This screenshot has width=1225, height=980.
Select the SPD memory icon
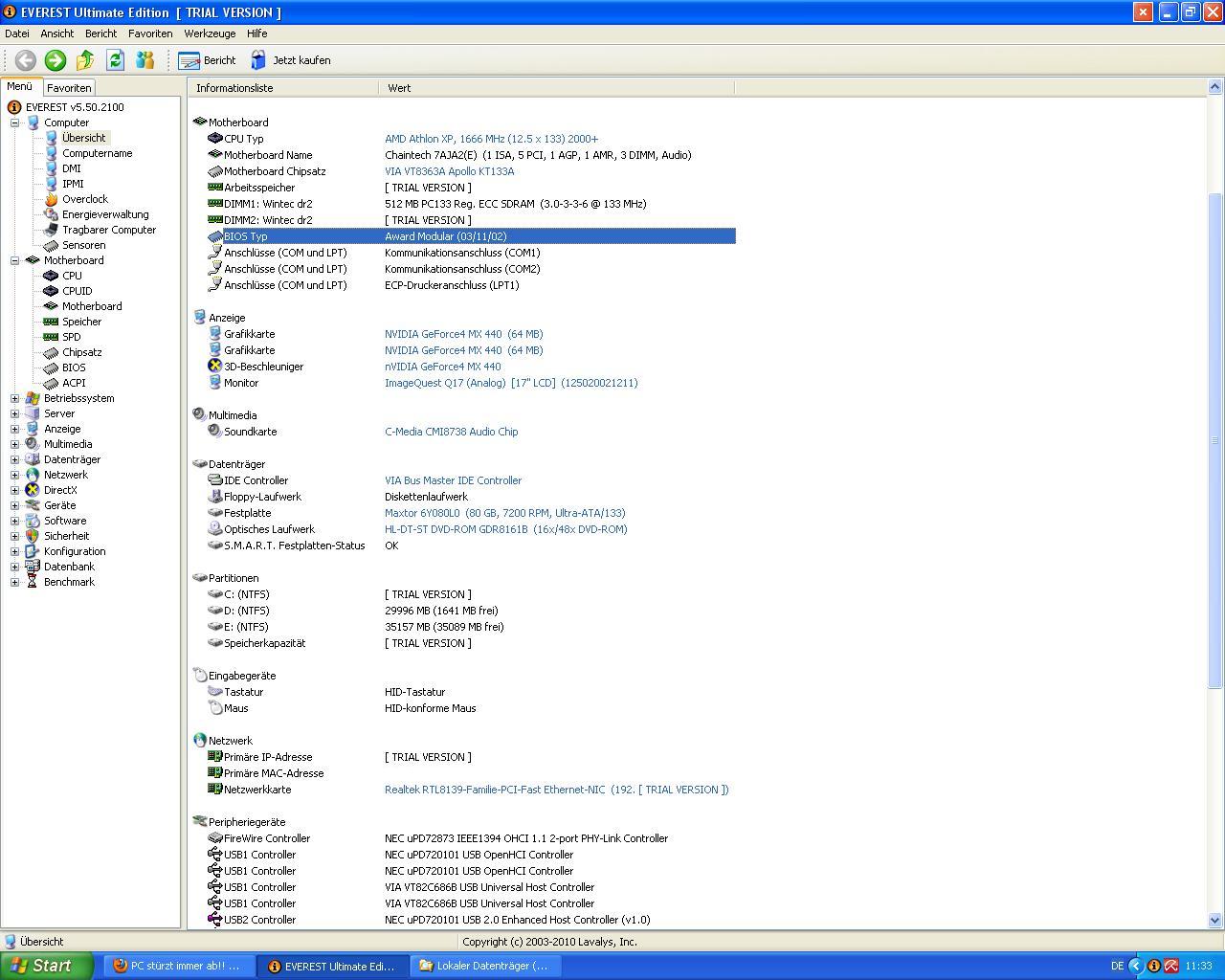pyautogui.click(x=51, y=337)
